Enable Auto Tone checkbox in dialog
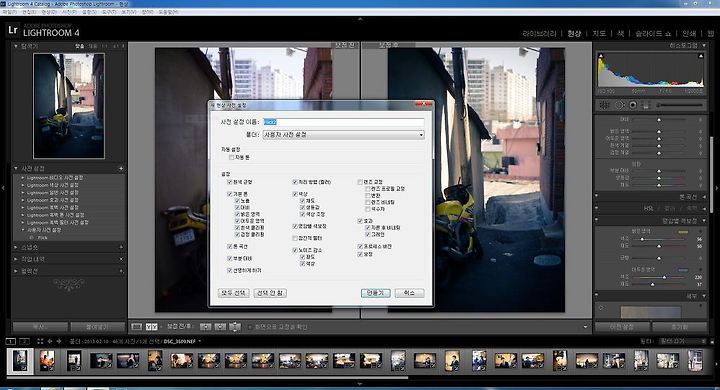Screen dimensions: 720x390 (231, 158)
